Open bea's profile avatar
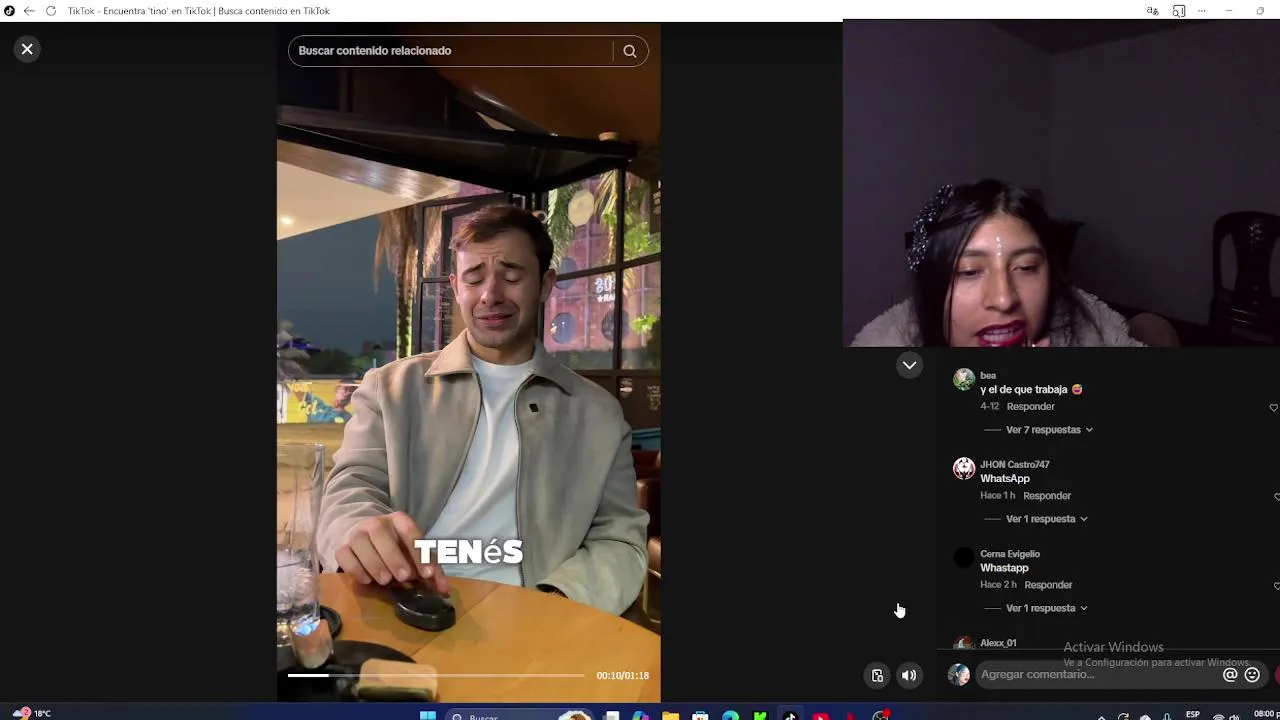Screen dimensions: 1280x720 point(964,379)
